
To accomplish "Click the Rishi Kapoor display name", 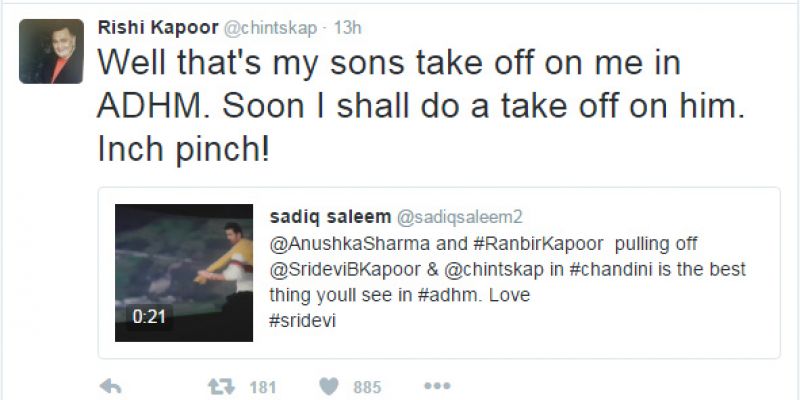I will click(x=158, y=28).
